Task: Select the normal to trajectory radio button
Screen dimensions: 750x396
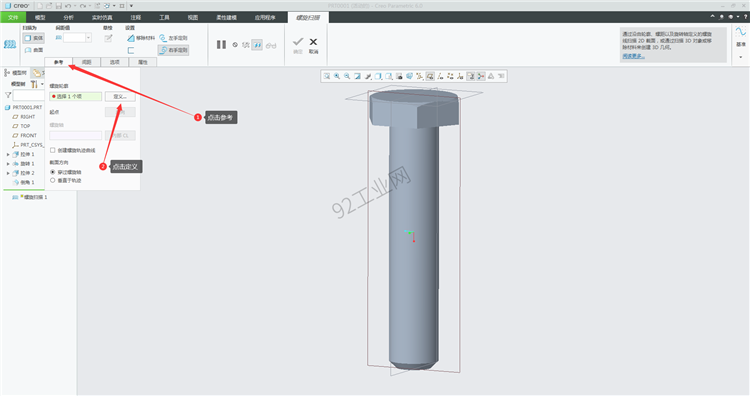Action: (x=53, y=180)
